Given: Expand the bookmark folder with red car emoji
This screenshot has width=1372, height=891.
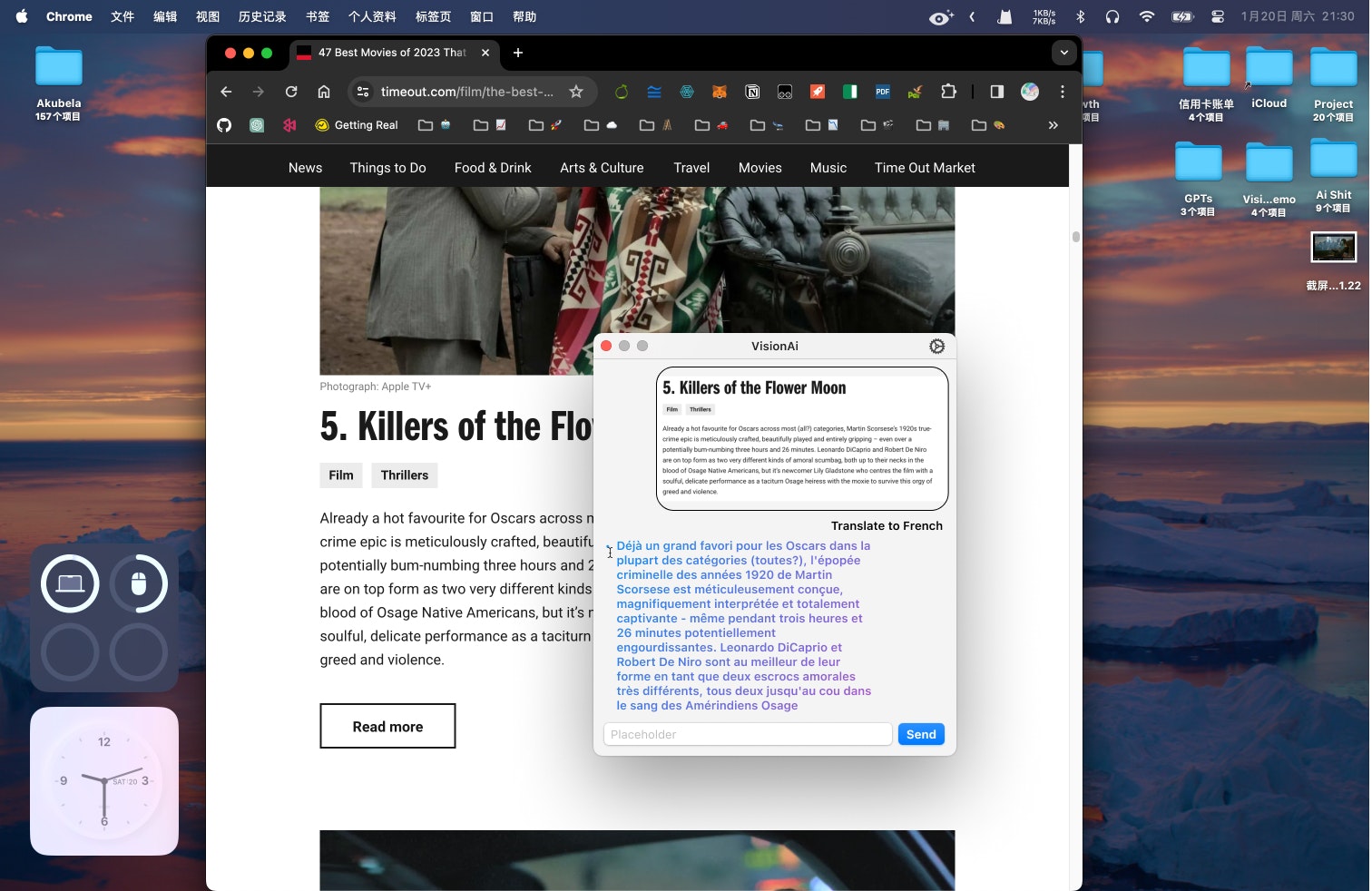Looking at the screenshot, I should [711, 125].
